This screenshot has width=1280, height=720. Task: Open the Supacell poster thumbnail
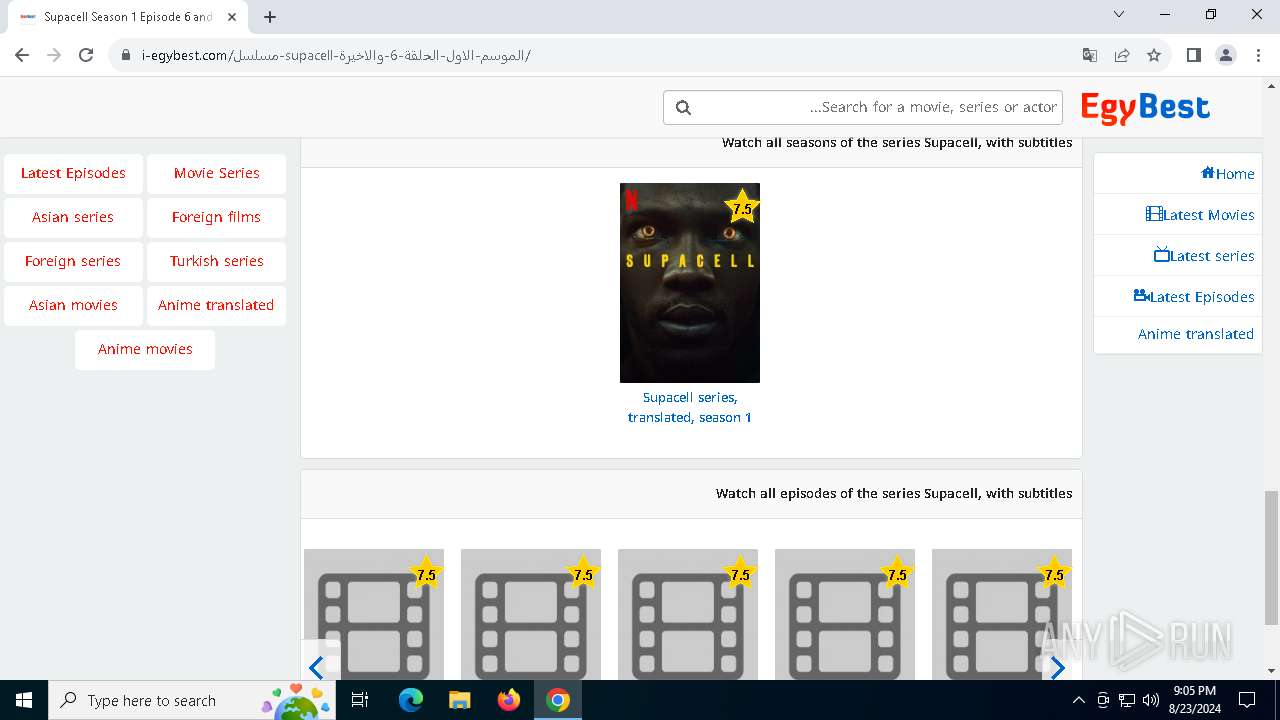tap(690, 283)
